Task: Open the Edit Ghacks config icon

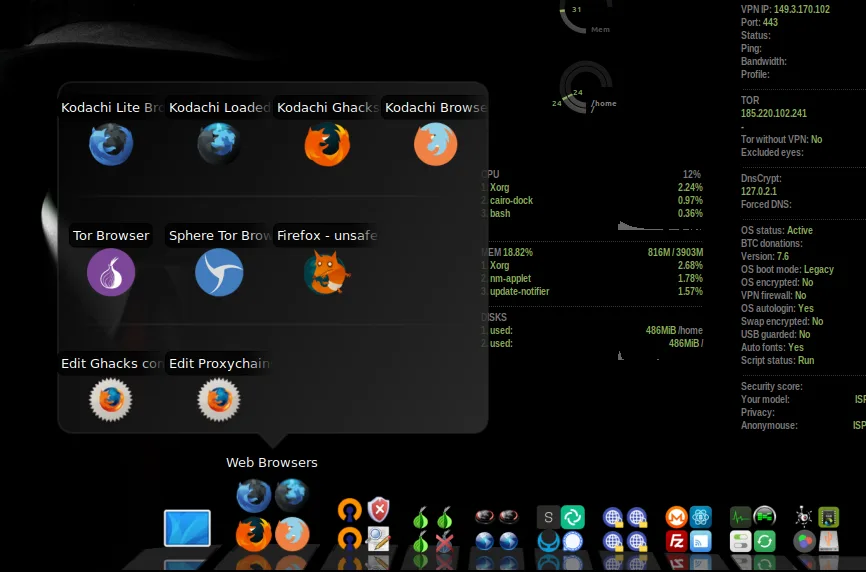Action: [x=111, y=400]
